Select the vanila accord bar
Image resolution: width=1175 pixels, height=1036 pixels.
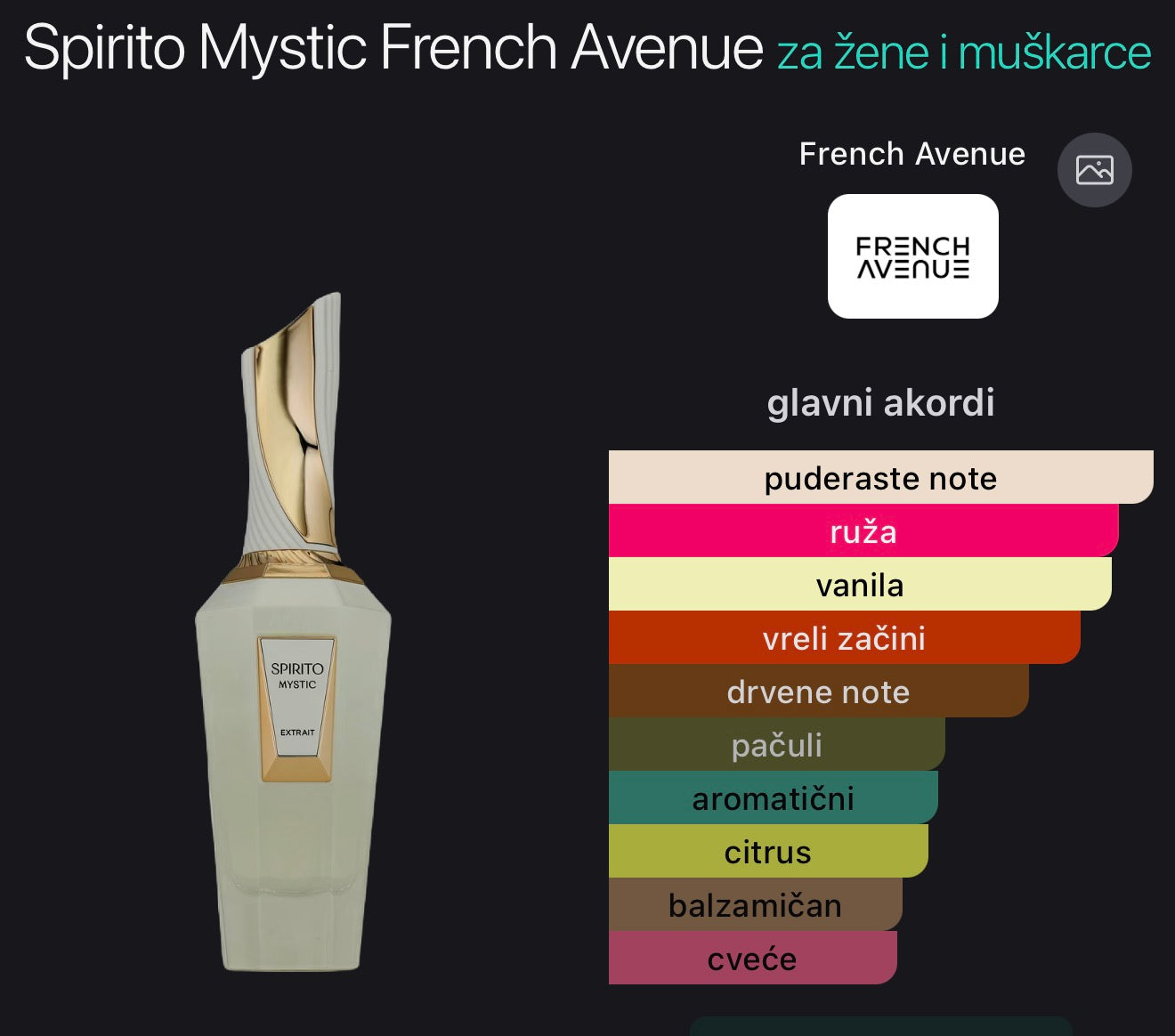(x=860, y=584)
